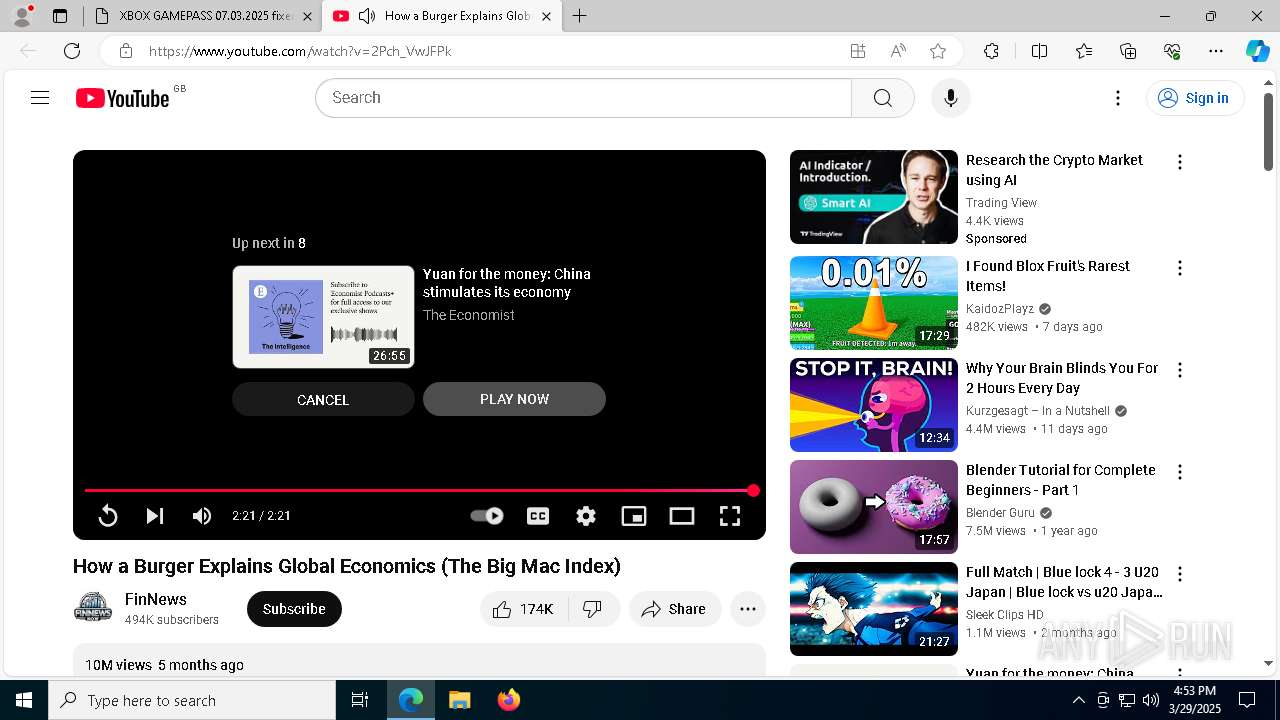
Task: Play the next video now
Action: click(x=514, y=399)
